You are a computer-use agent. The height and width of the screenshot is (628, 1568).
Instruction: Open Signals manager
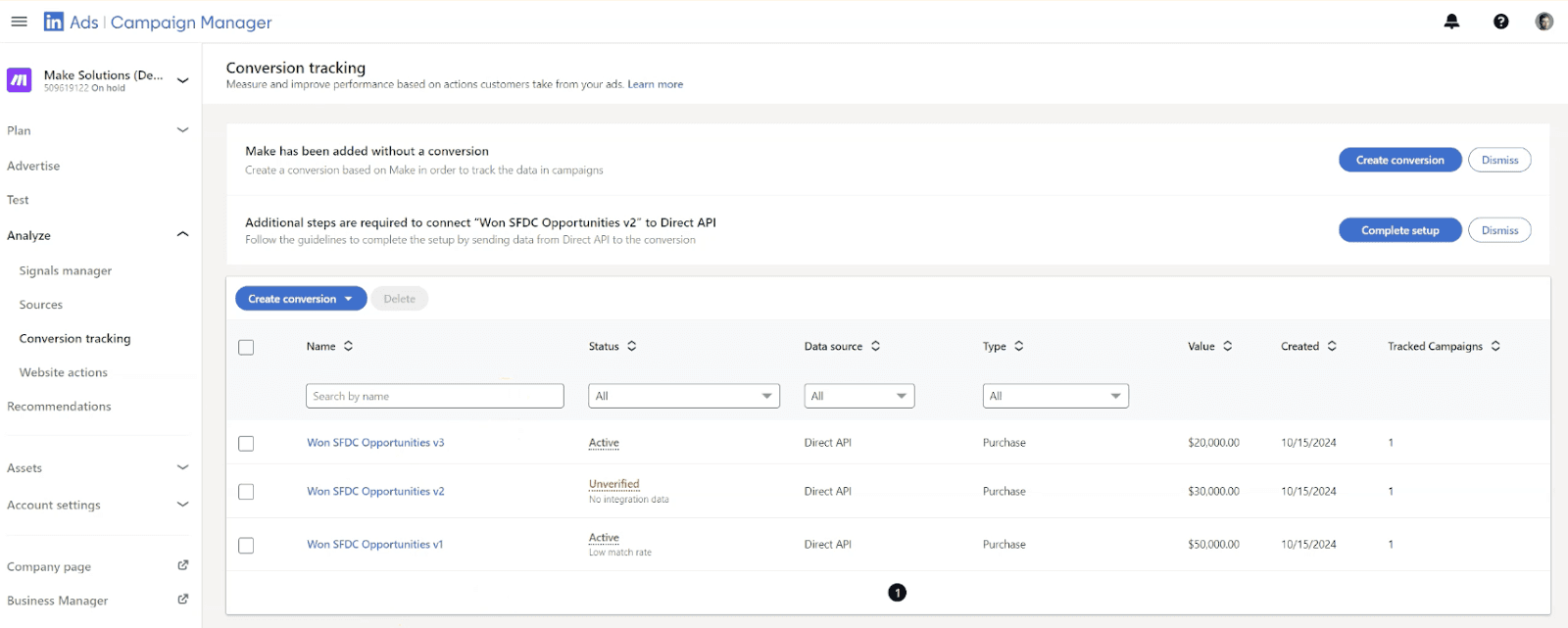pyautogui.click(x=66, y=270)
